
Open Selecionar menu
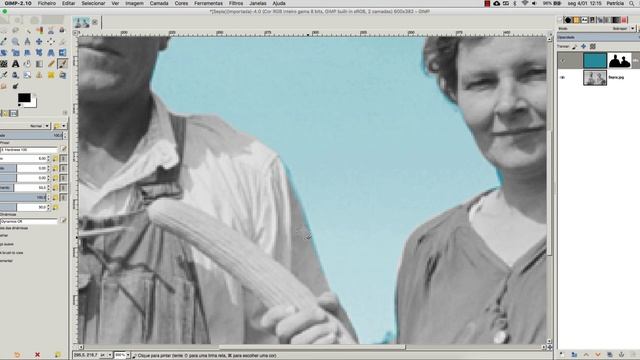point(93,3)
